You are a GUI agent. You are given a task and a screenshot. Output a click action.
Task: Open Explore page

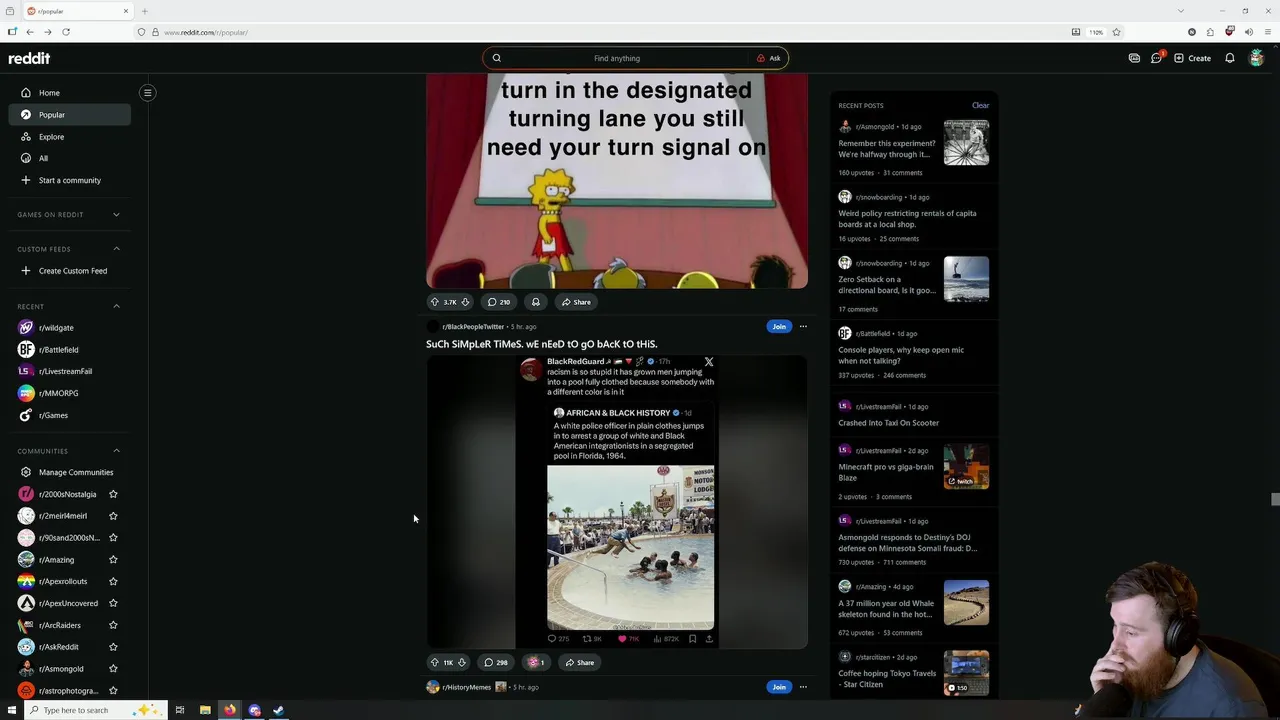[x=69, y=137]
